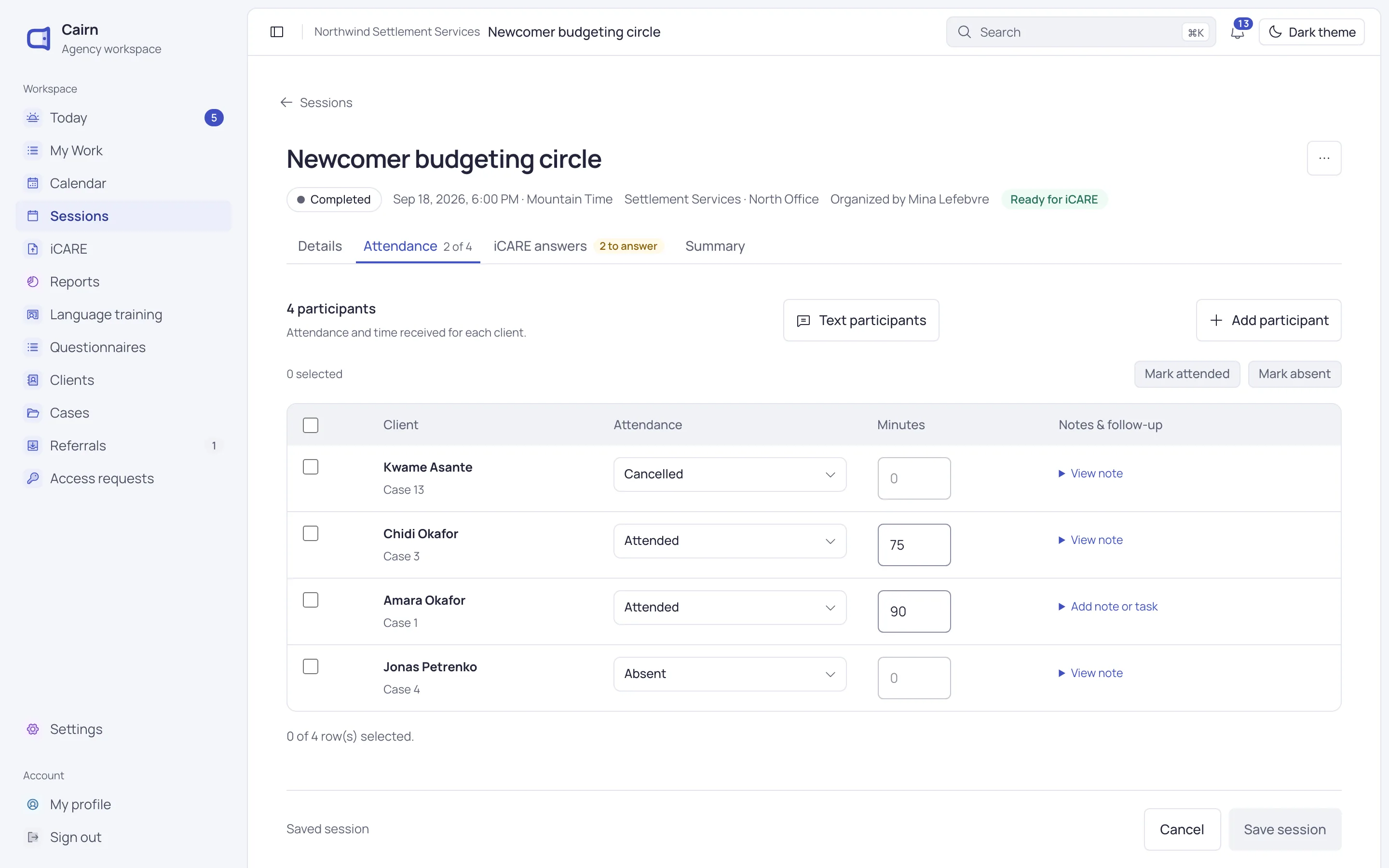Click the Cases folder icon

point(33,412)
